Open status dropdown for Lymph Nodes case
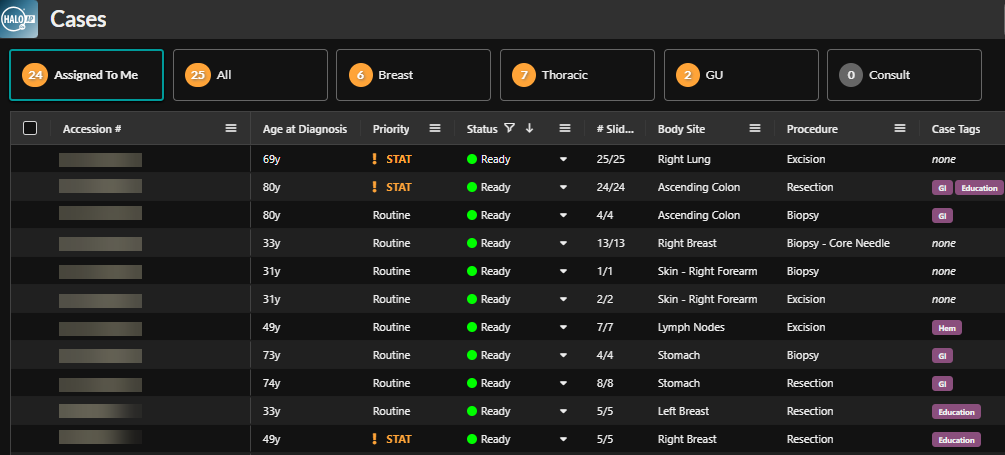This screenshot has width=1005, height=455. pos(563,327)
